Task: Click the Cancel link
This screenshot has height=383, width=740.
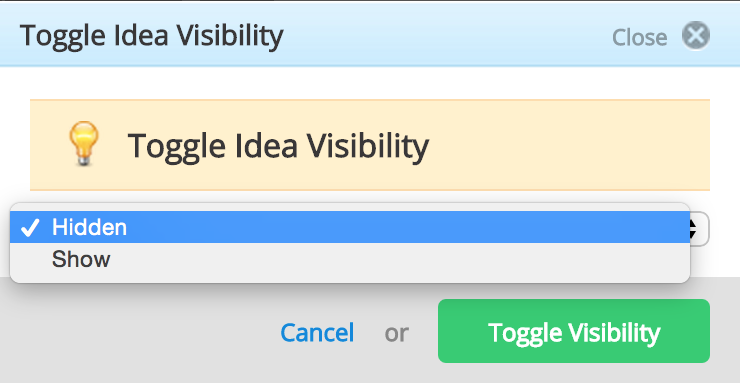Action: pos(317,333)
